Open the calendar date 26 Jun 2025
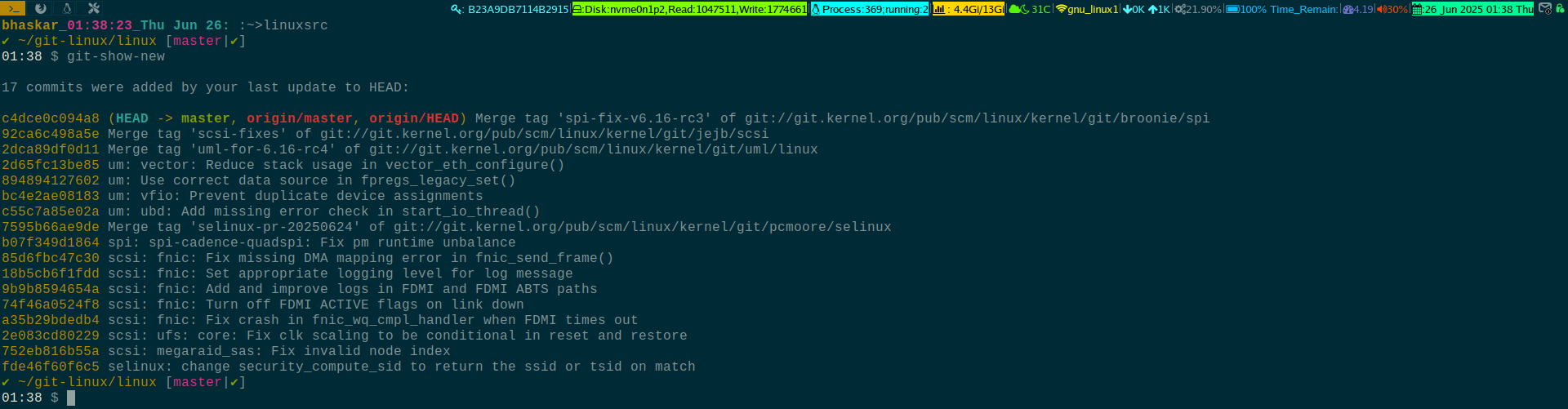This screenshot has width=1568, height=409. (1472, 9)
